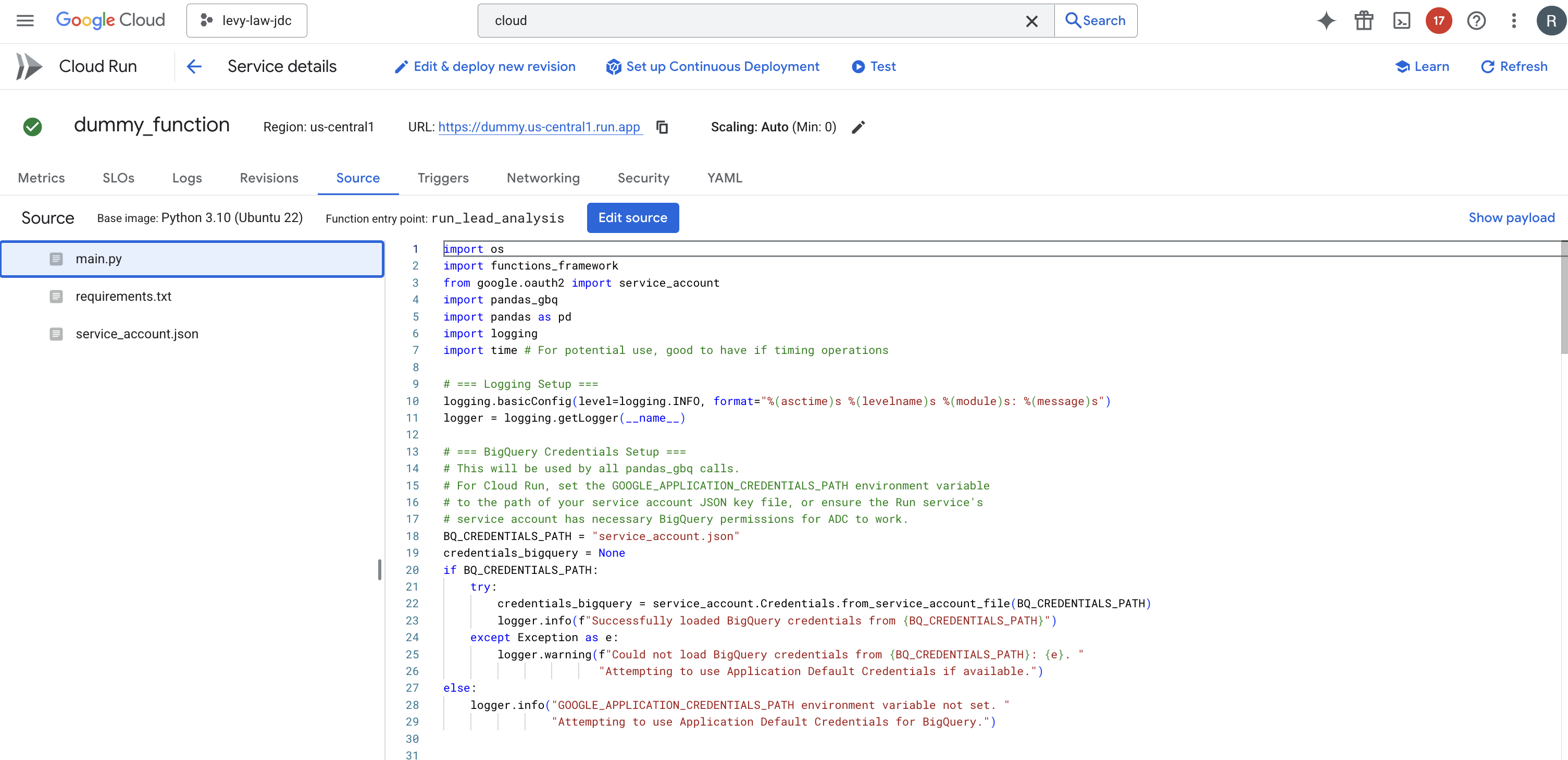Click the Search button
Screen dimensions: 1568x760
click(1096, 21)
